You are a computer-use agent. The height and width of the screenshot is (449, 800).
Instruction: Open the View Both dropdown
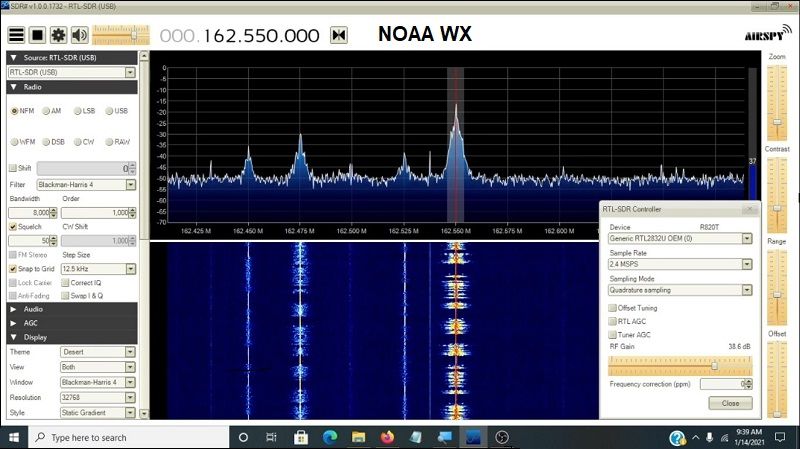[130, 367]
